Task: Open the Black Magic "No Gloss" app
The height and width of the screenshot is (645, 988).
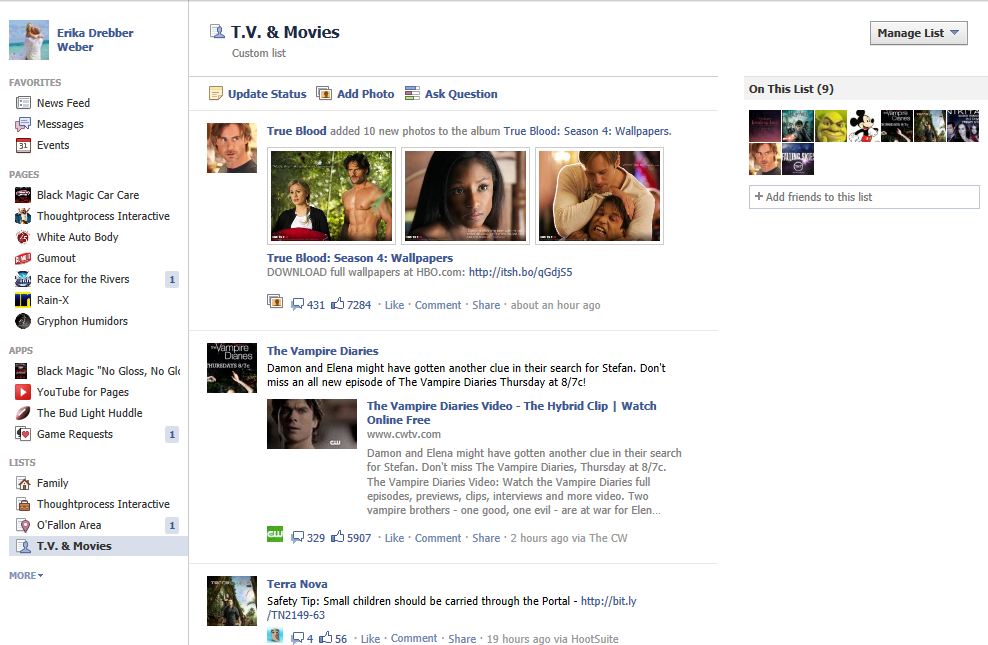Action: coord(108,371)
